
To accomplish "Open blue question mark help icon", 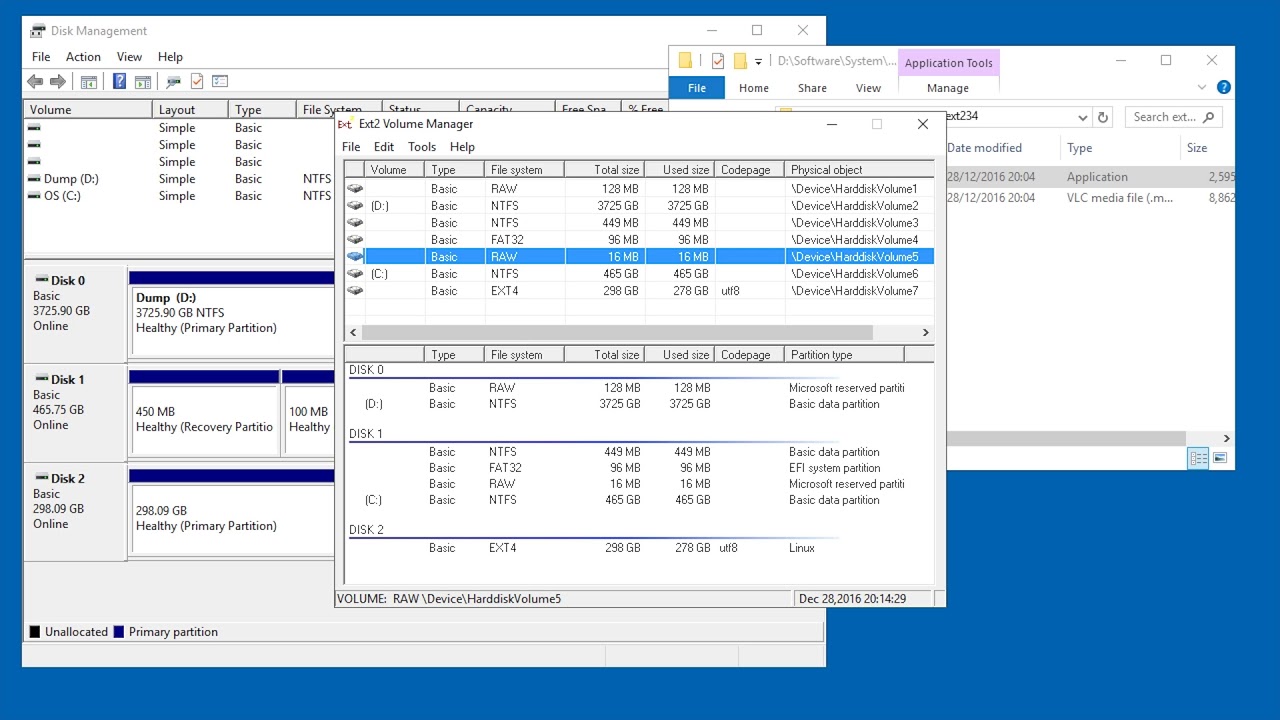I will click(120, 81).
